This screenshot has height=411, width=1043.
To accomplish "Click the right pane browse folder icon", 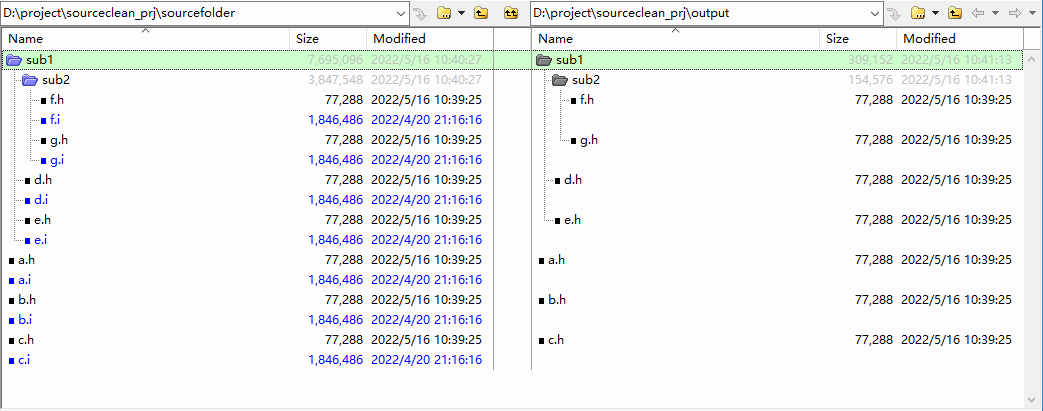I will (918, 13).
